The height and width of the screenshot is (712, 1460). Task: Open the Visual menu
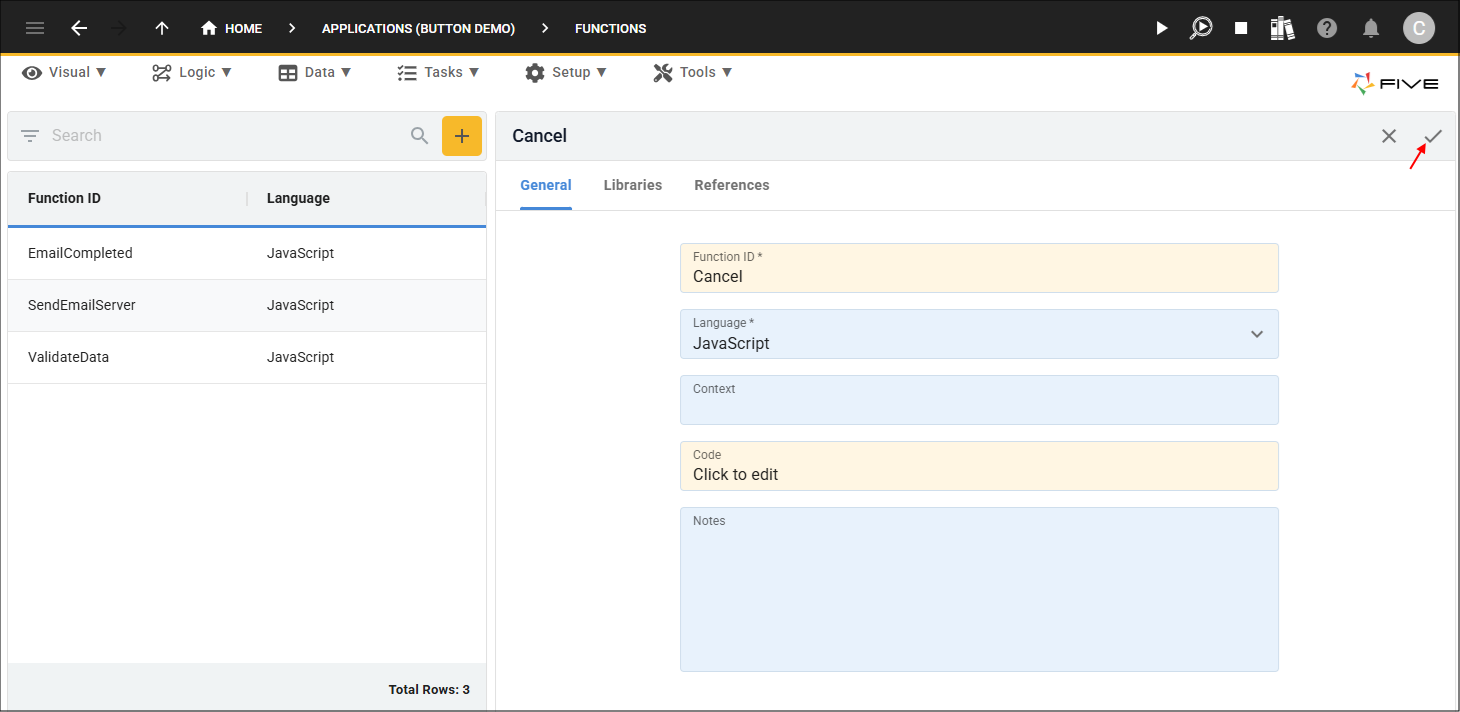click(x=64, y=72)
